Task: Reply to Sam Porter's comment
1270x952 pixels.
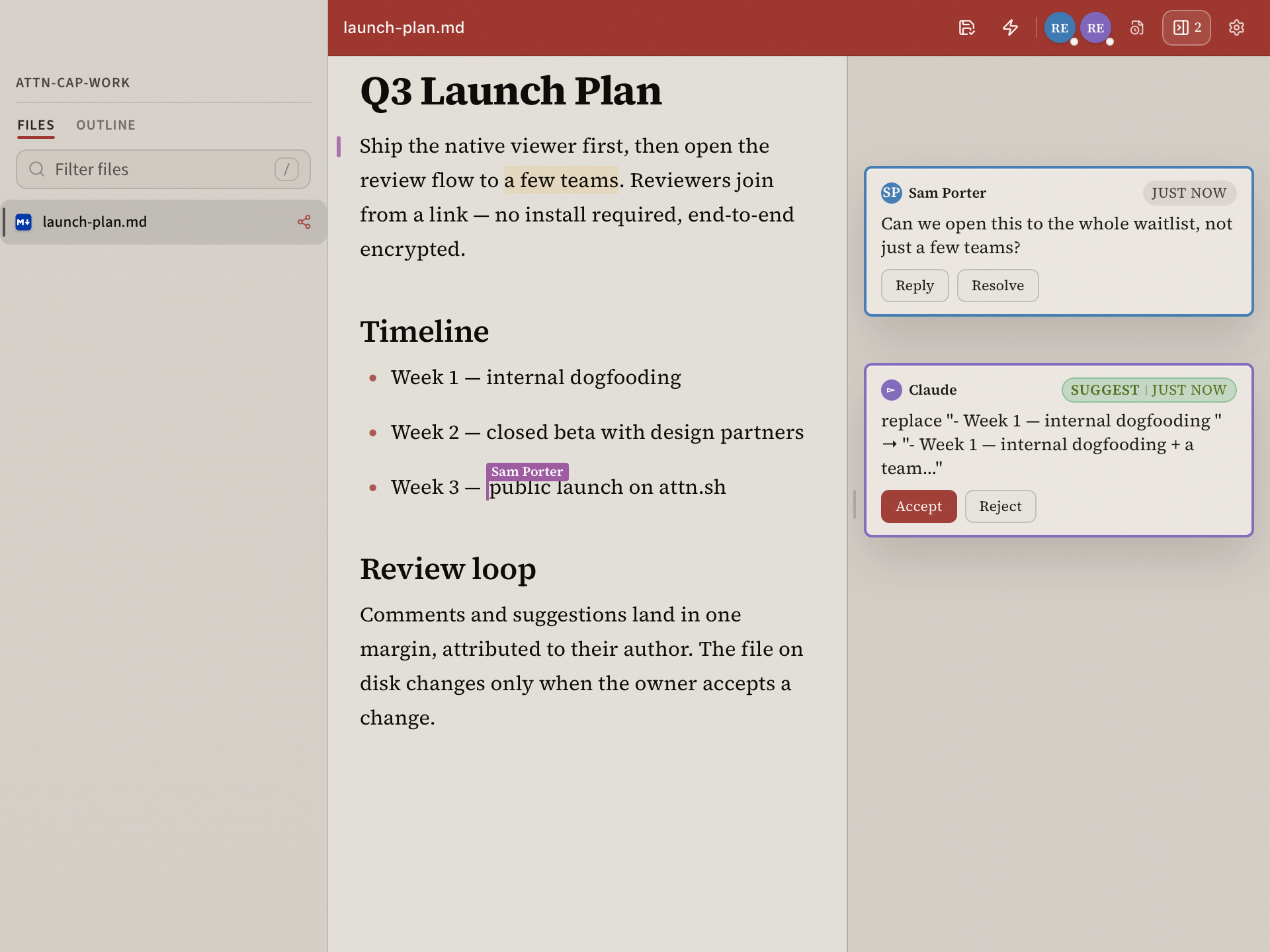Action: coord(915,286)
